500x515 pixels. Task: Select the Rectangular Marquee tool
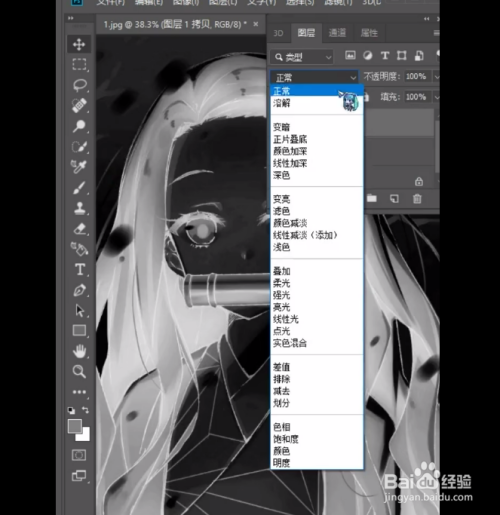pos(79,64)
